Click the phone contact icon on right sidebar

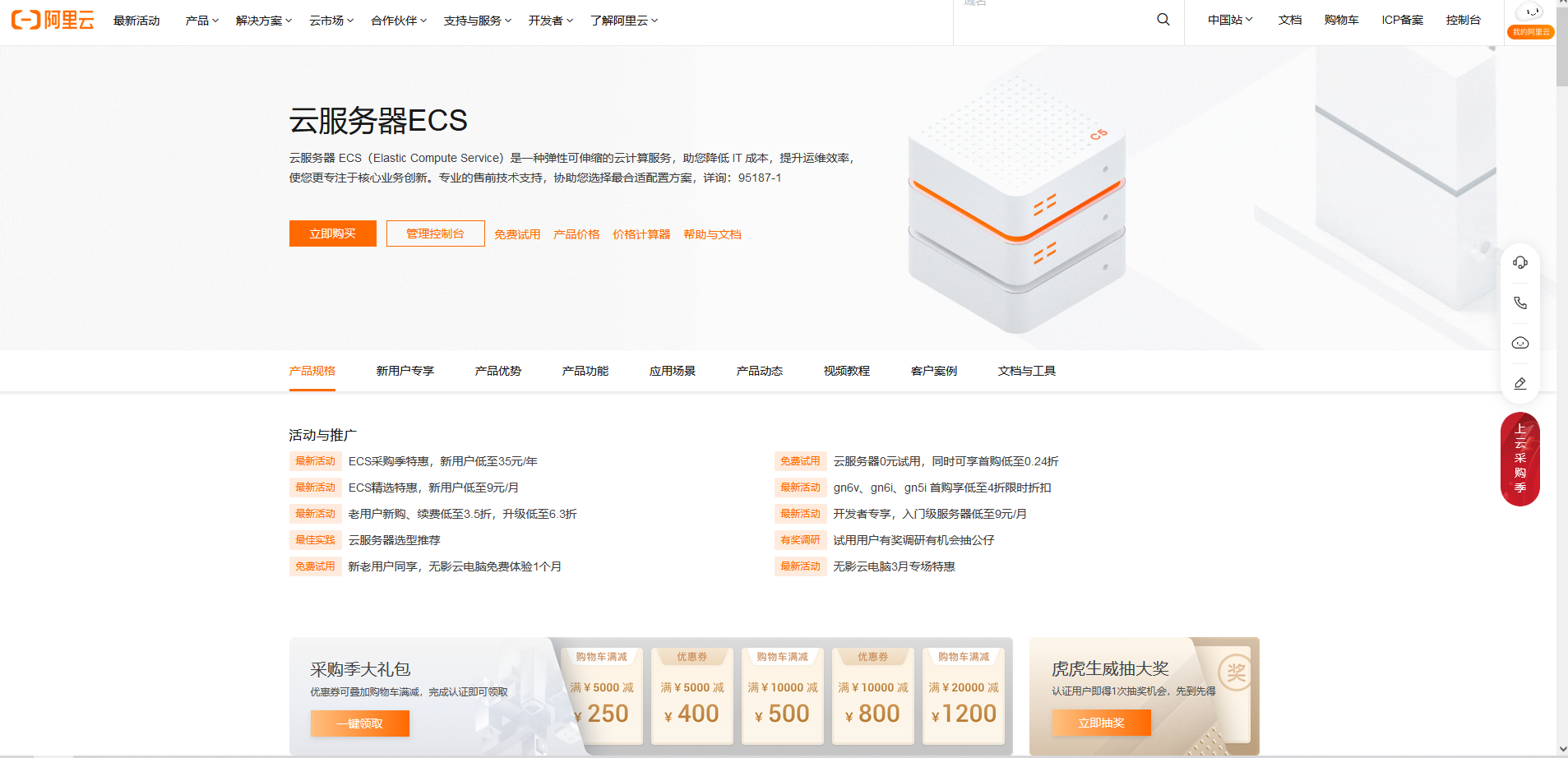point(1520,303)
